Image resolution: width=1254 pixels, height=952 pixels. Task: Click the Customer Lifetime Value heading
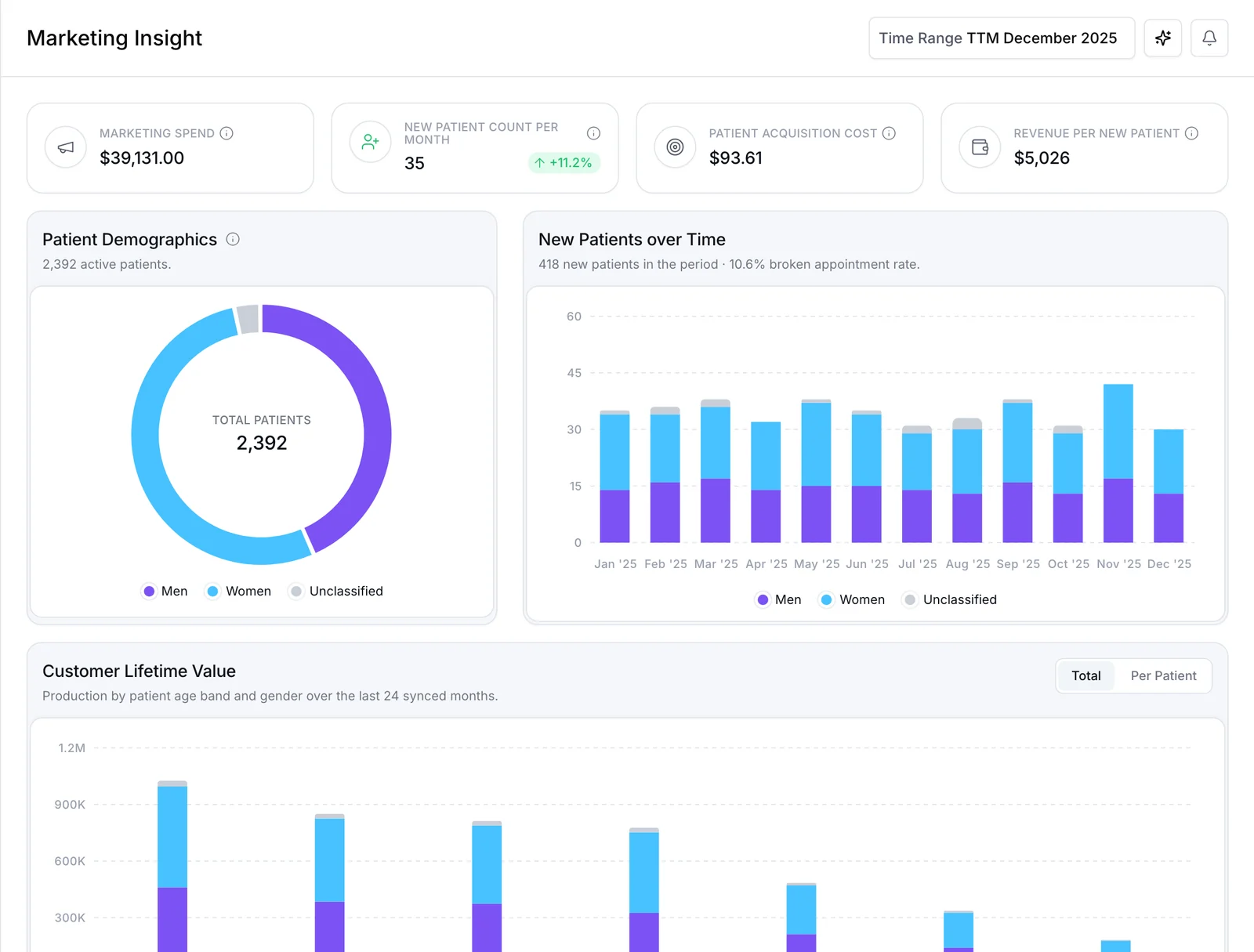tap(139, 671)
